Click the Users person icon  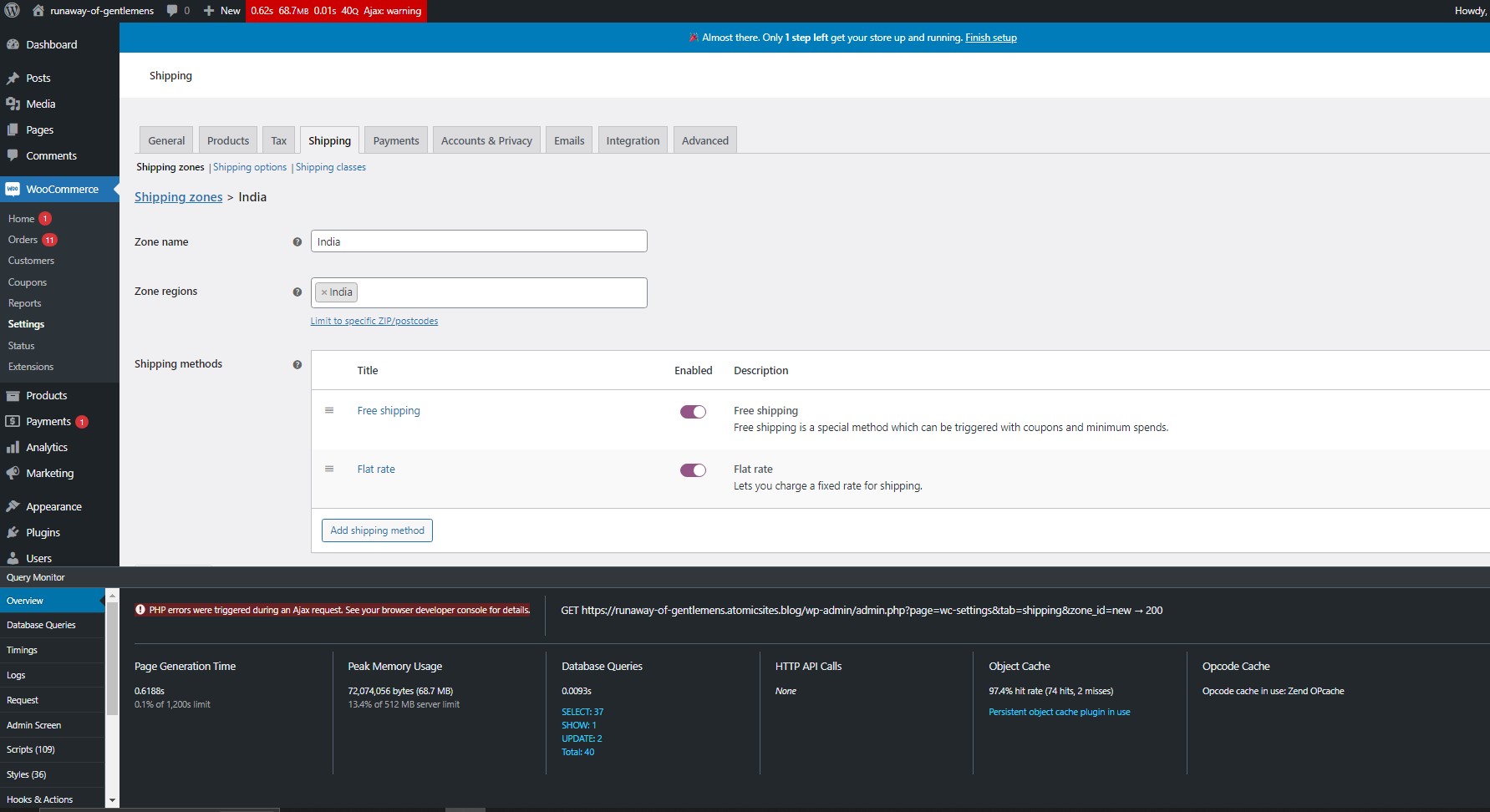point(13,558)
